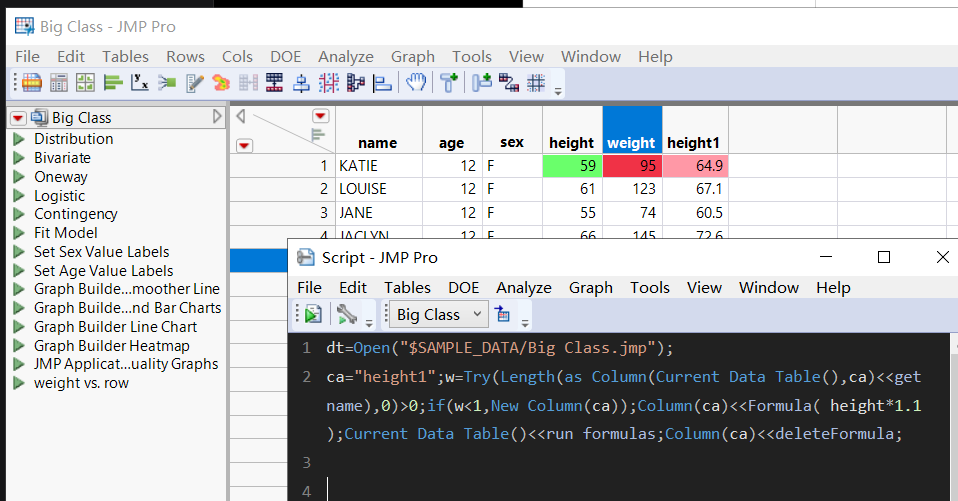Click the black and red grid table toolbar icon
958x501 pixels.
tap(274, 82)
